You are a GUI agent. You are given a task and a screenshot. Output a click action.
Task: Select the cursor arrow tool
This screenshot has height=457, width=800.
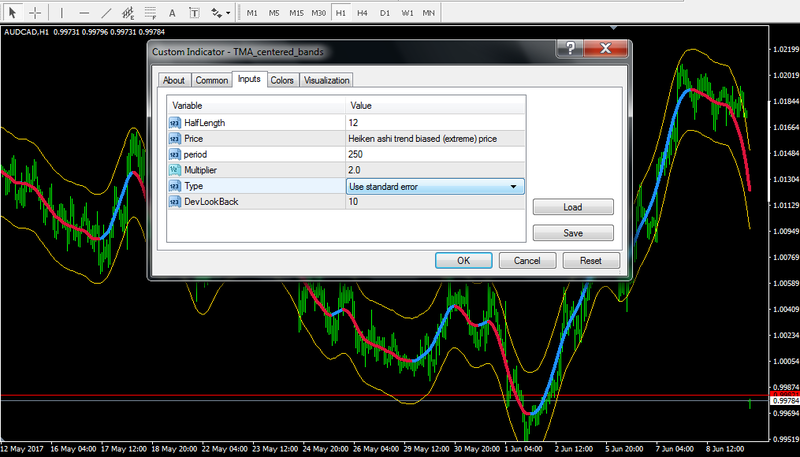point(13,13)
